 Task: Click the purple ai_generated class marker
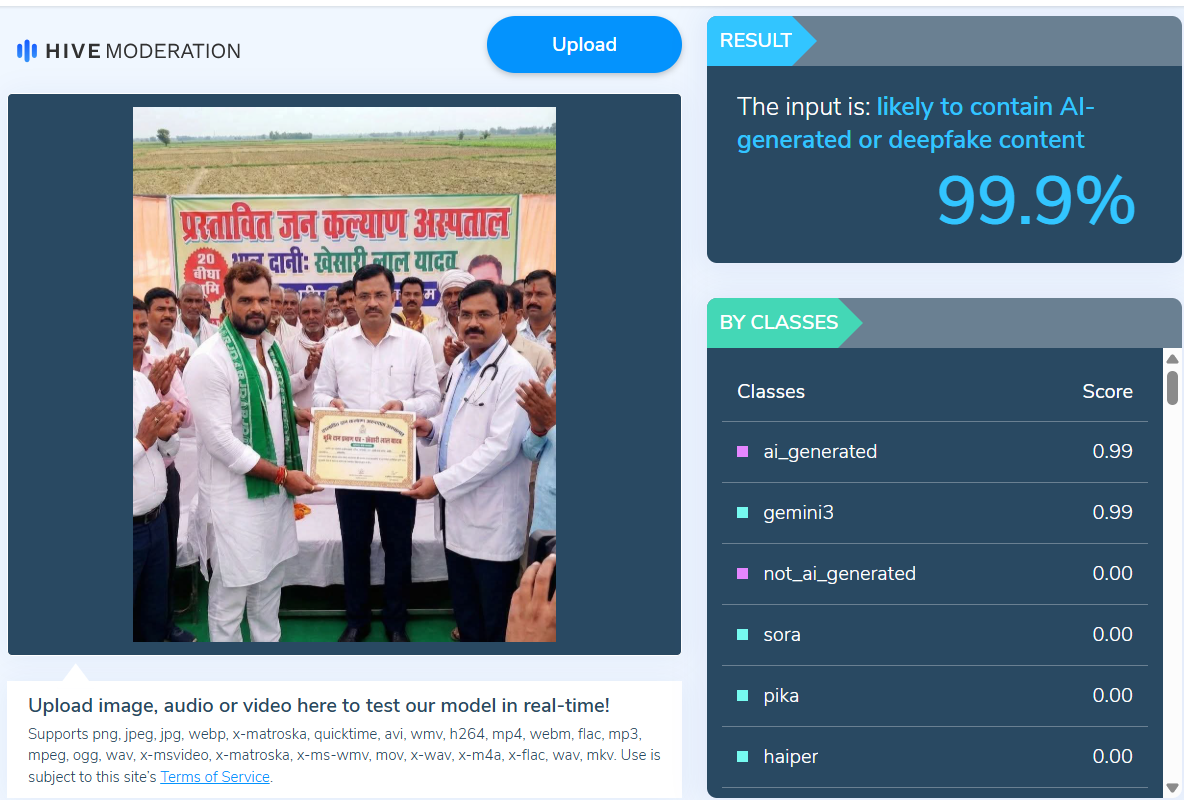click(742, 452)
